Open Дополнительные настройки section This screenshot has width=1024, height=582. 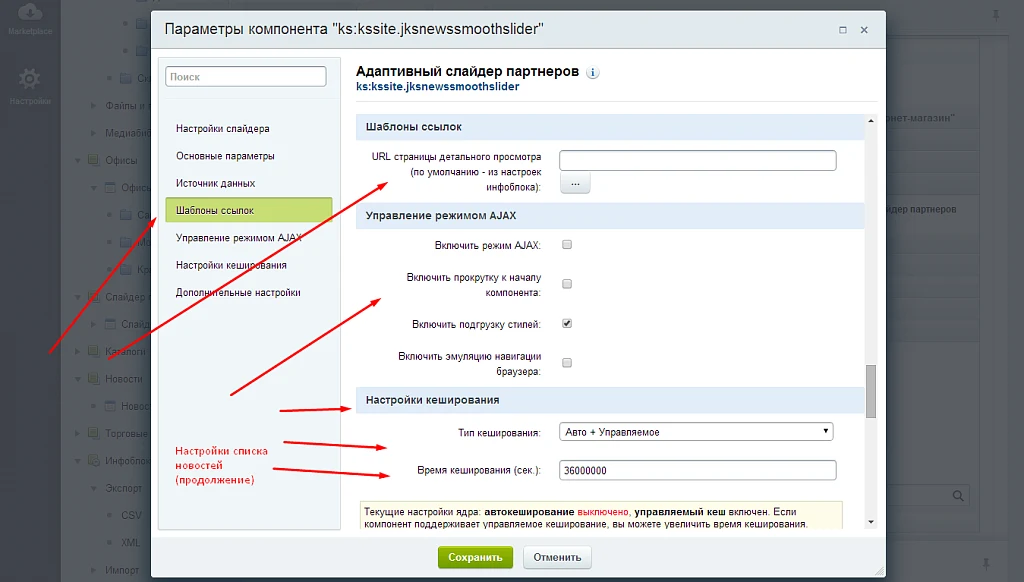click(x=238, y=293)
